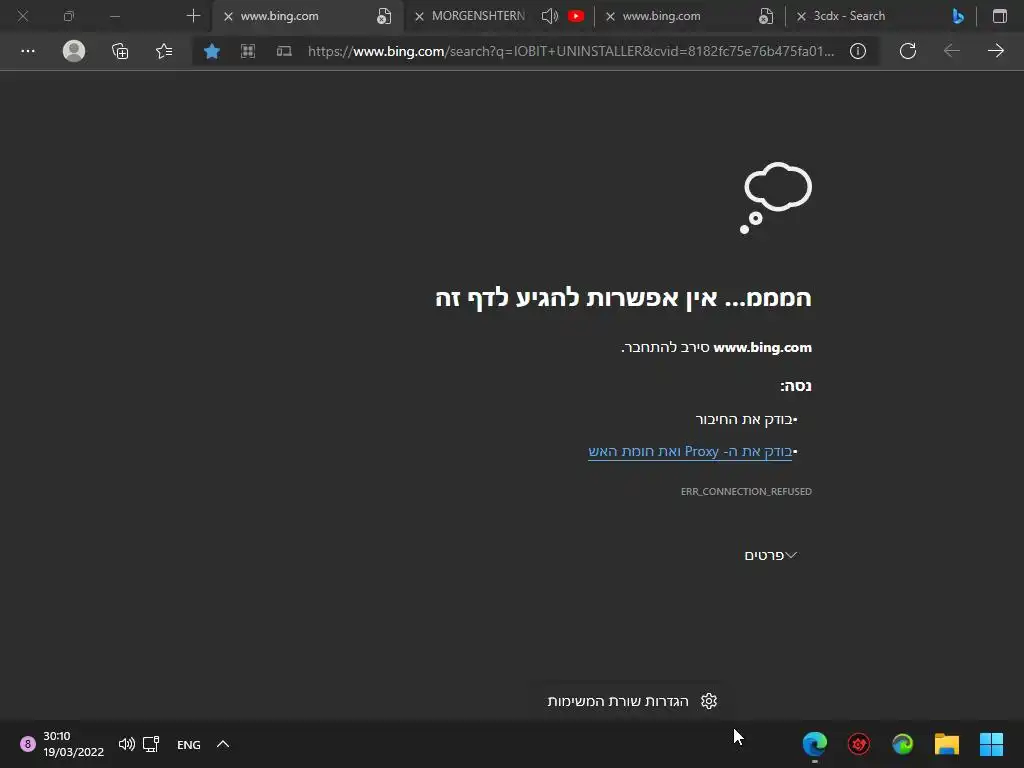Image resolution: width=1024 pixels, height=768 pixels.
Task: Open the Windows Start button
Action: click(x=991, y=744)
